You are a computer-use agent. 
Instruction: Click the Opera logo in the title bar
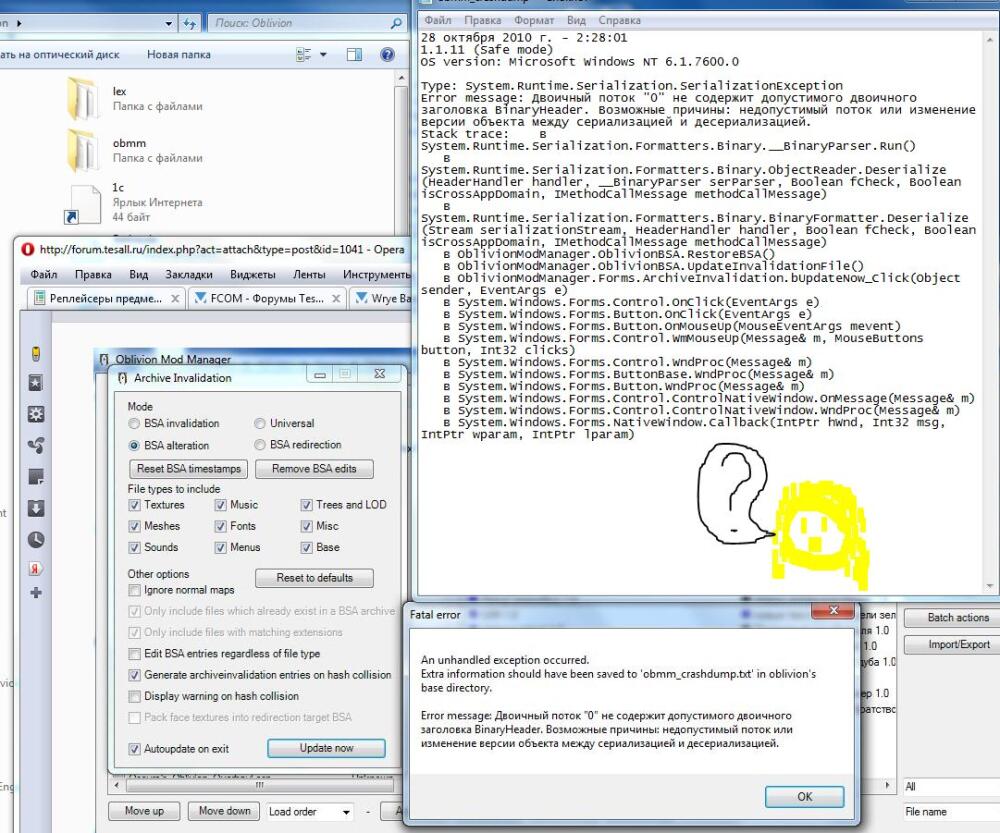(x=27, y=249)
